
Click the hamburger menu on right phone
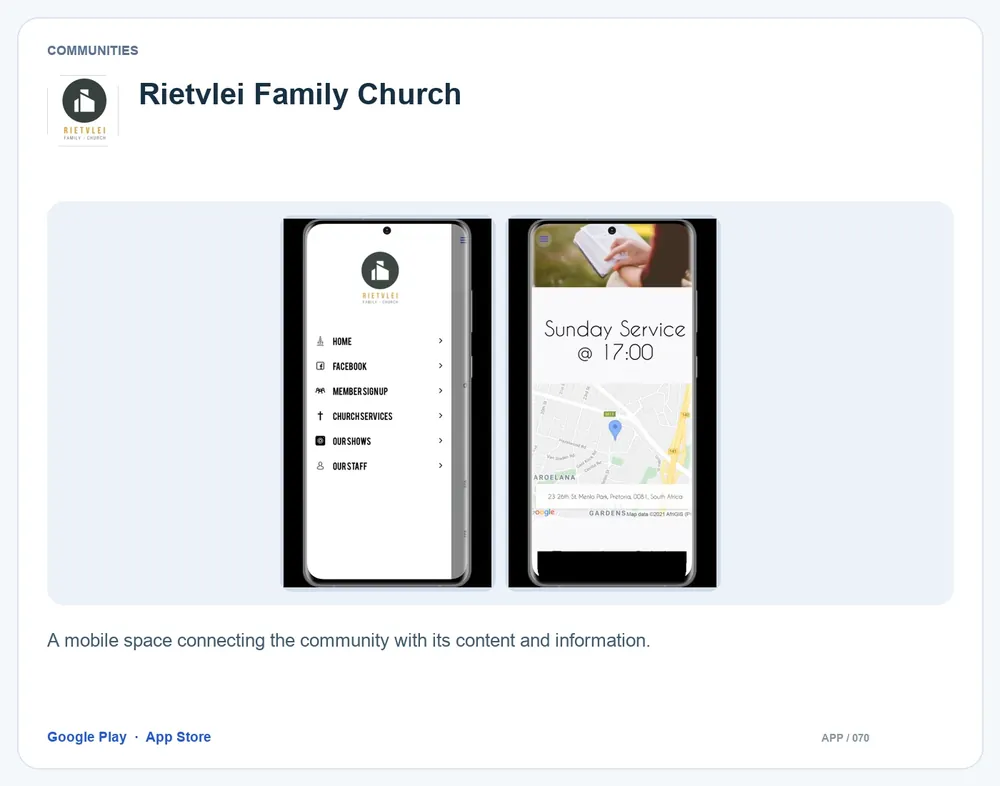pos(544,239)
